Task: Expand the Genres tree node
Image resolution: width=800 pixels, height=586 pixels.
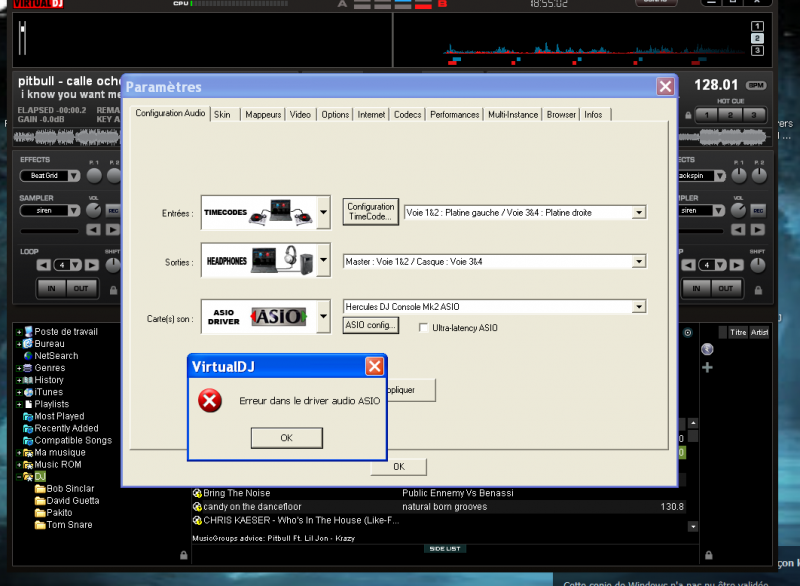Action: (x=19, y=368)
